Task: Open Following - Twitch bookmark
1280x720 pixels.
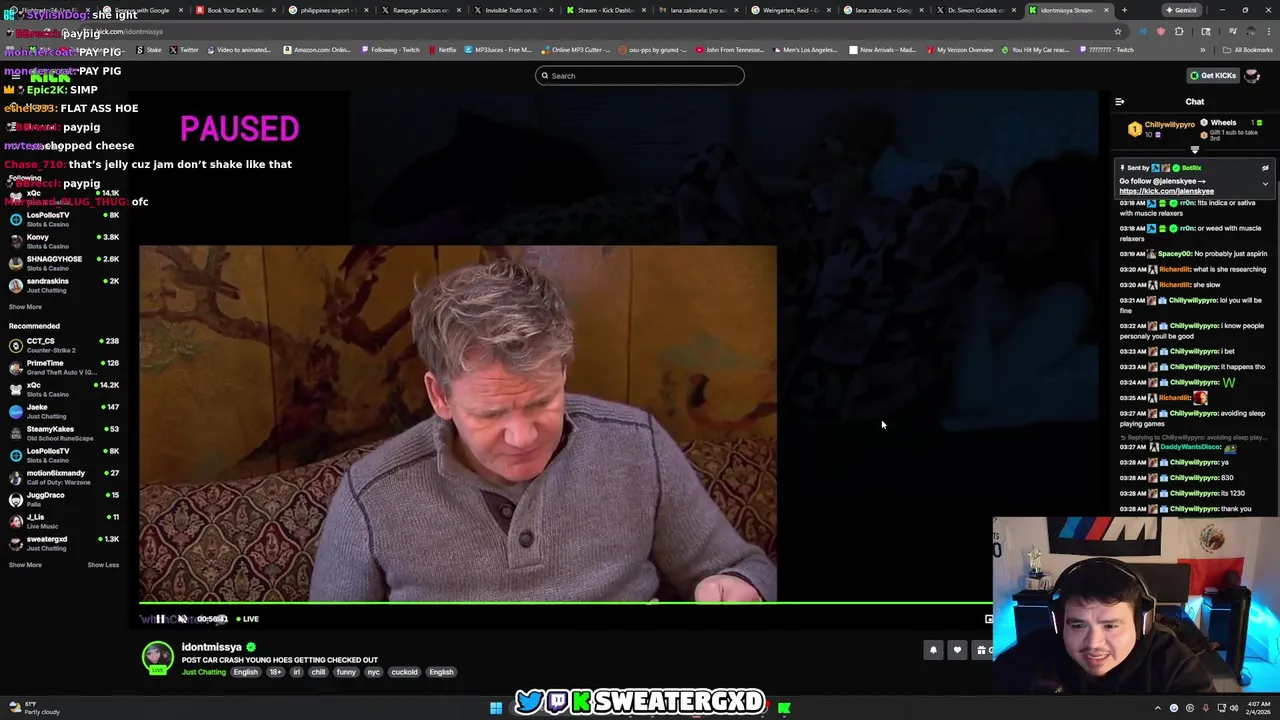Action: 391,50
